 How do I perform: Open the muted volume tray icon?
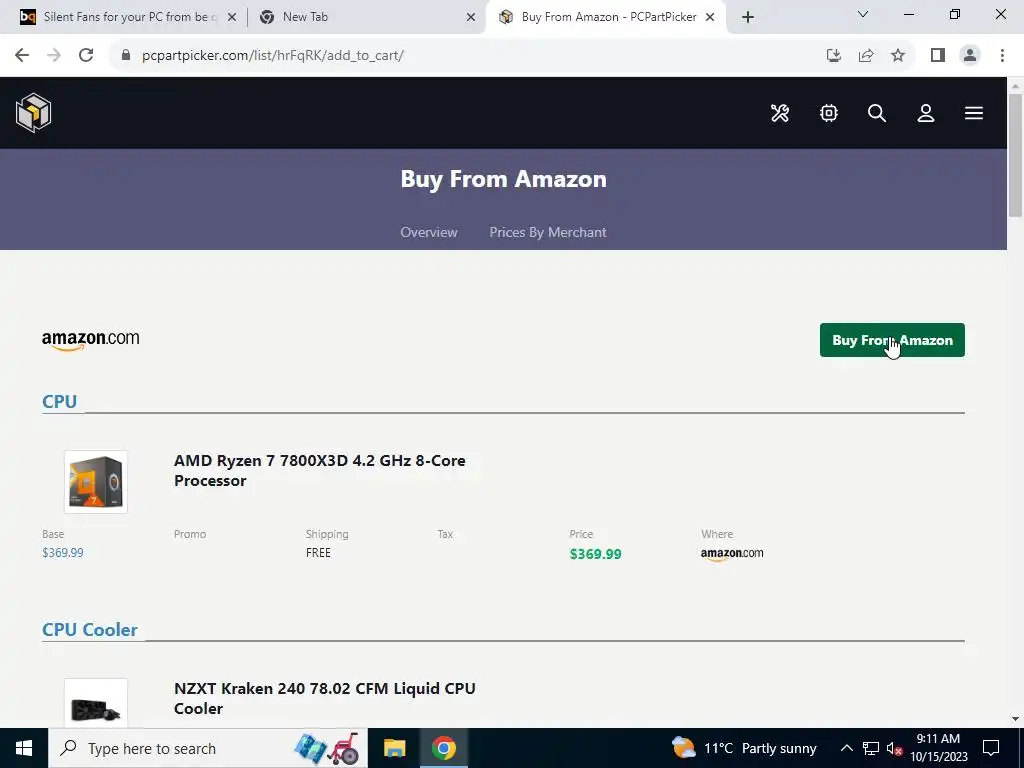(x=894, y=748)
